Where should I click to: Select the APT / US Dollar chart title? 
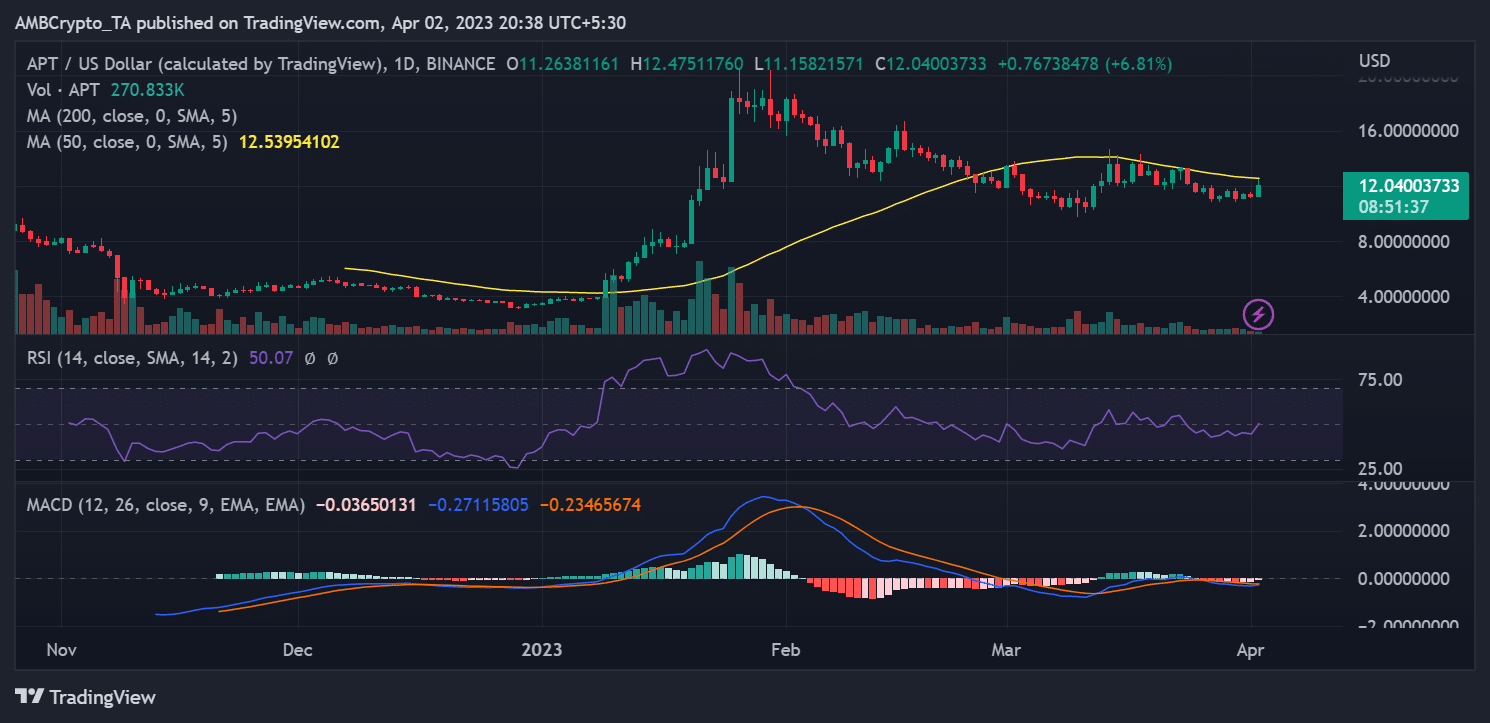coord(261,64)
